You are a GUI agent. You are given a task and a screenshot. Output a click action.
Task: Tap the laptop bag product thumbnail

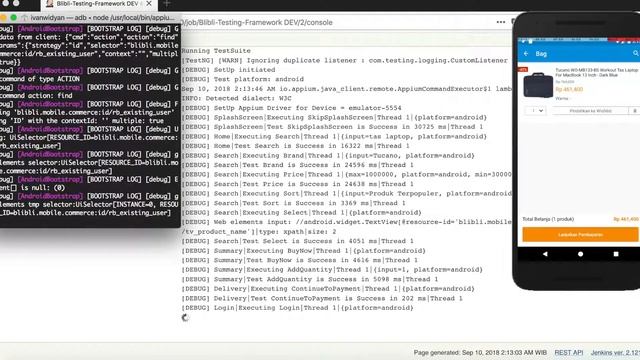pyautogui.click(x=538, y=85)
